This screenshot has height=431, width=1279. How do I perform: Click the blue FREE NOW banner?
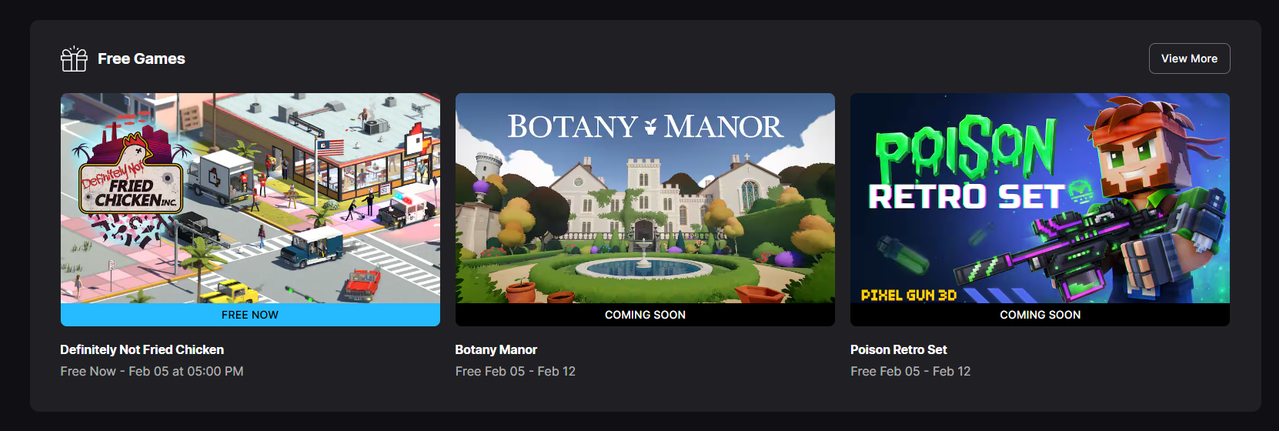250,314
